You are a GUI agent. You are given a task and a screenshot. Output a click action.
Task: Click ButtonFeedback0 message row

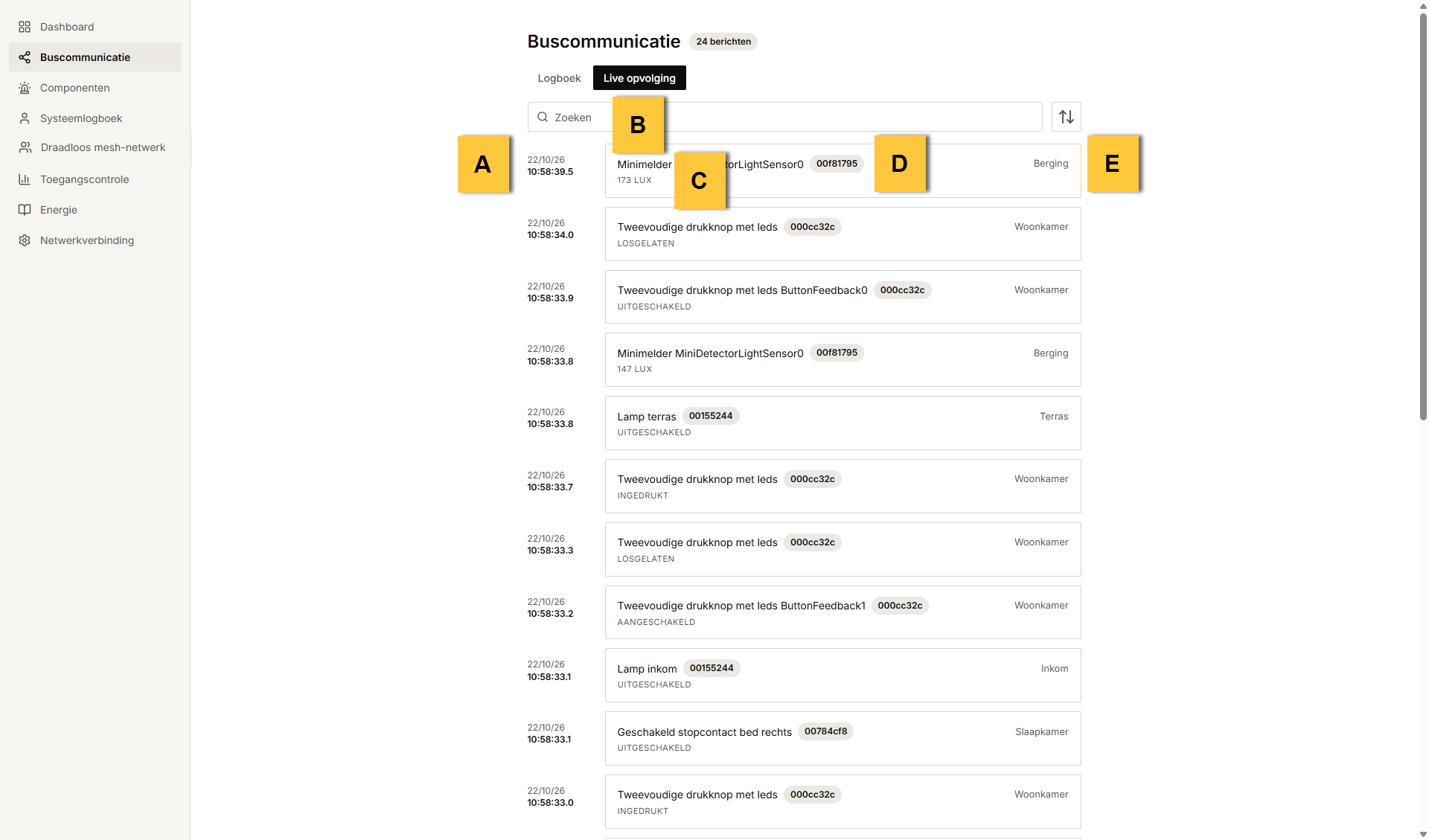pyautogui.click(x=843, y=297)
